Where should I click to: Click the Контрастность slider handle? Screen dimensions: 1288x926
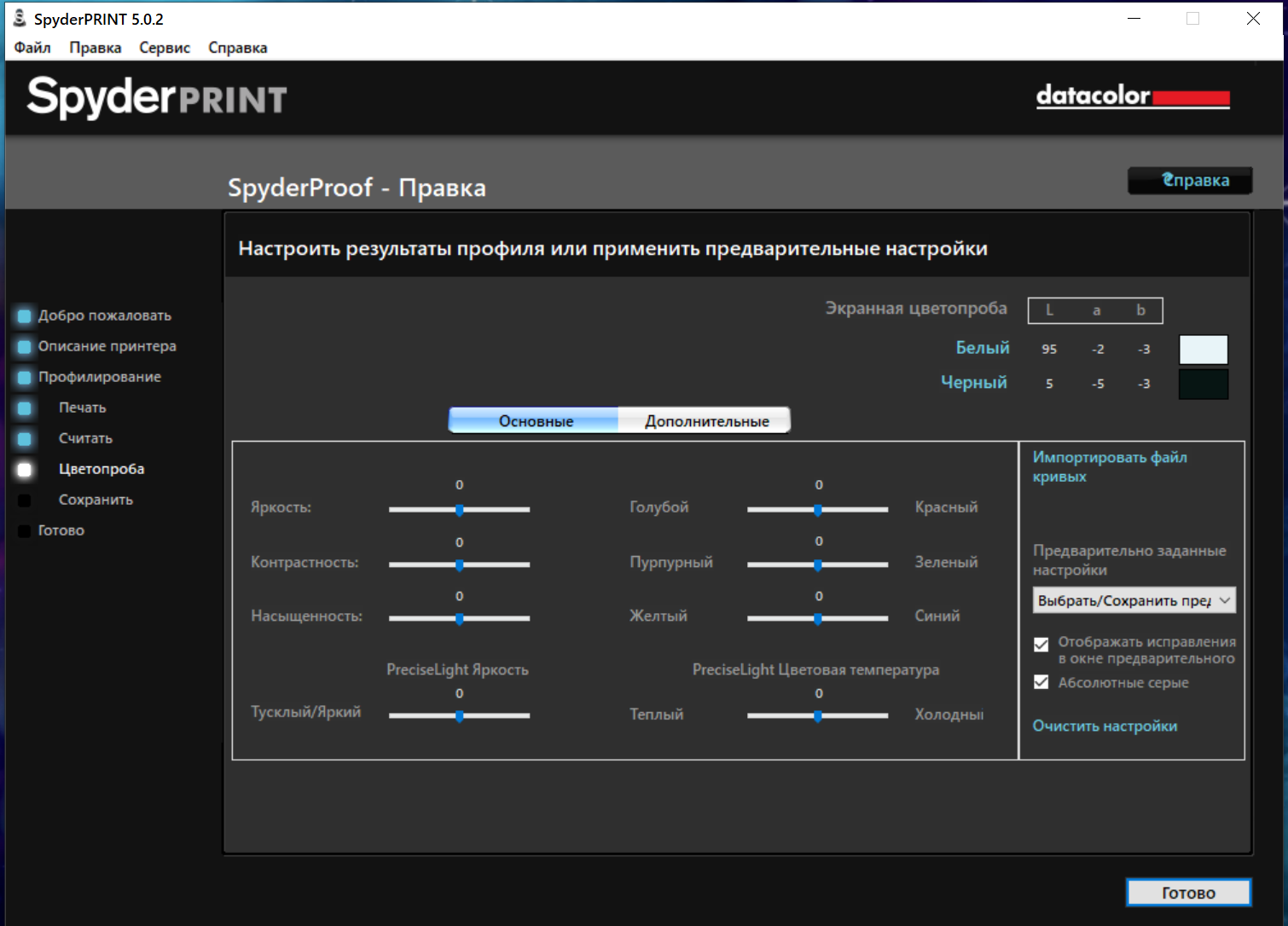pyautogui.click(x=460, y=565)
